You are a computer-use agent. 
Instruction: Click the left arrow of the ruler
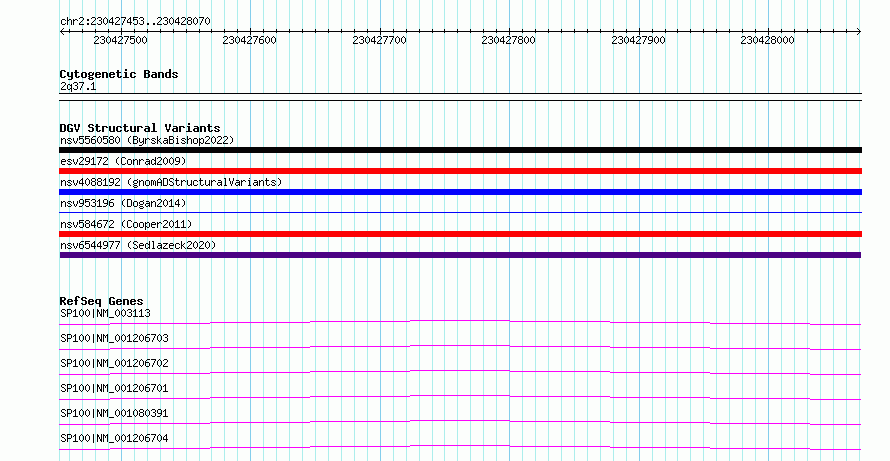(62, 32)
